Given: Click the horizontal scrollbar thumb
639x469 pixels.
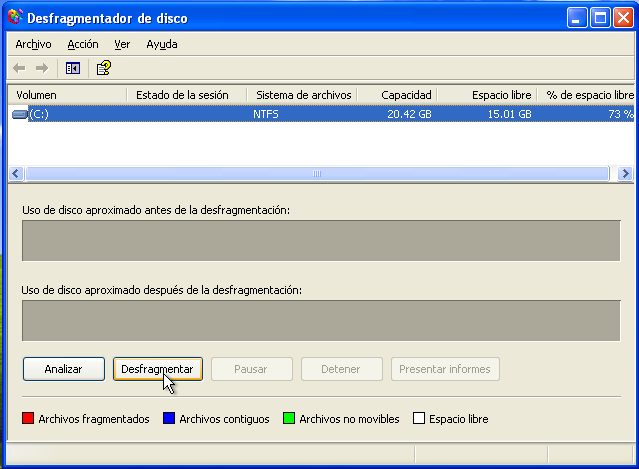Looking at the screenshot, I should coord(317,174).
